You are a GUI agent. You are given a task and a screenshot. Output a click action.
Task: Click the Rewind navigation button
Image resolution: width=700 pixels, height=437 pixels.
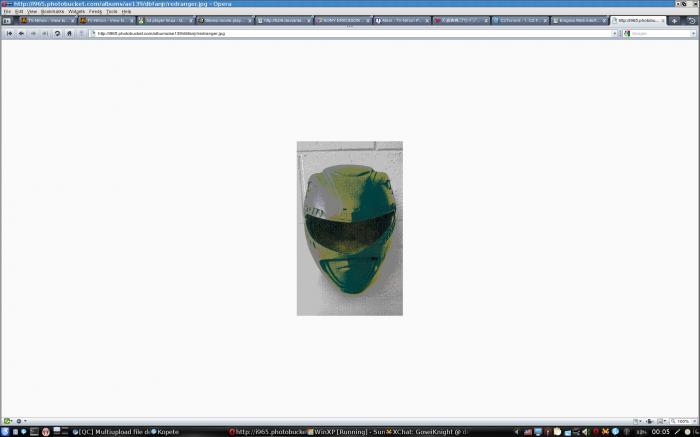tap(9, 33)
